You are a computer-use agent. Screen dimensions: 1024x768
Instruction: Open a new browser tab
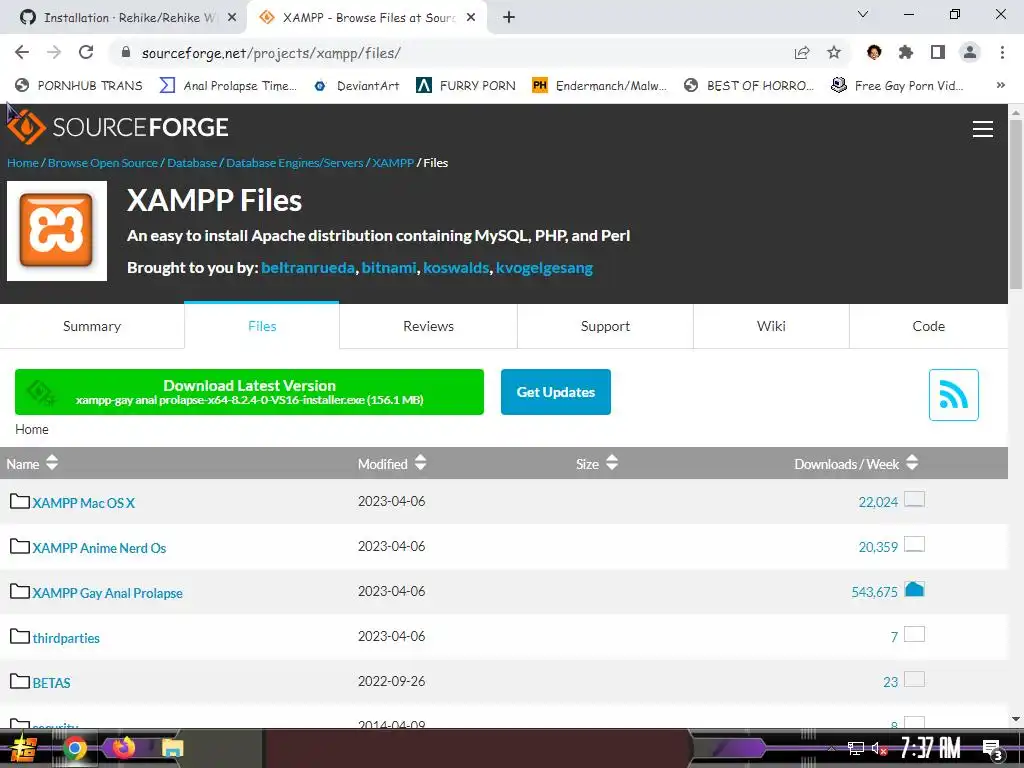pos(509,18)
